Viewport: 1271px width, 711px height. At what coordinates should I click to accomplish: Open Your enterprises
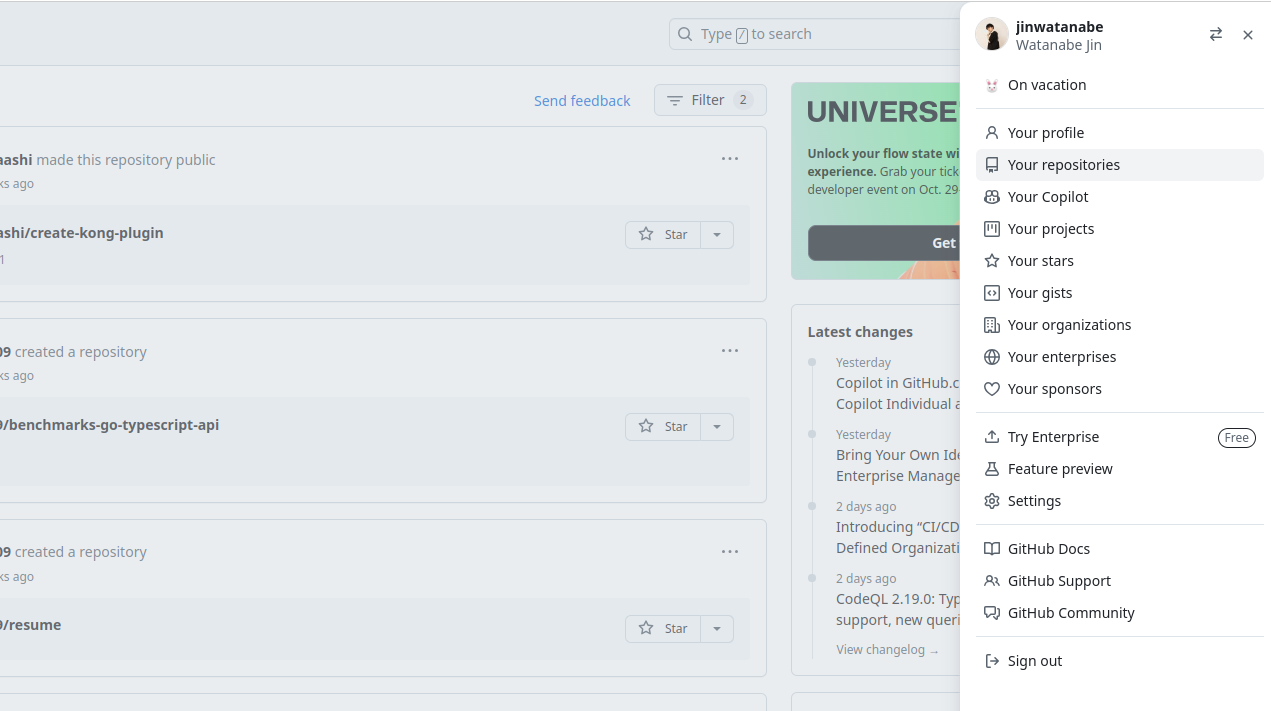coord(1120,357)
